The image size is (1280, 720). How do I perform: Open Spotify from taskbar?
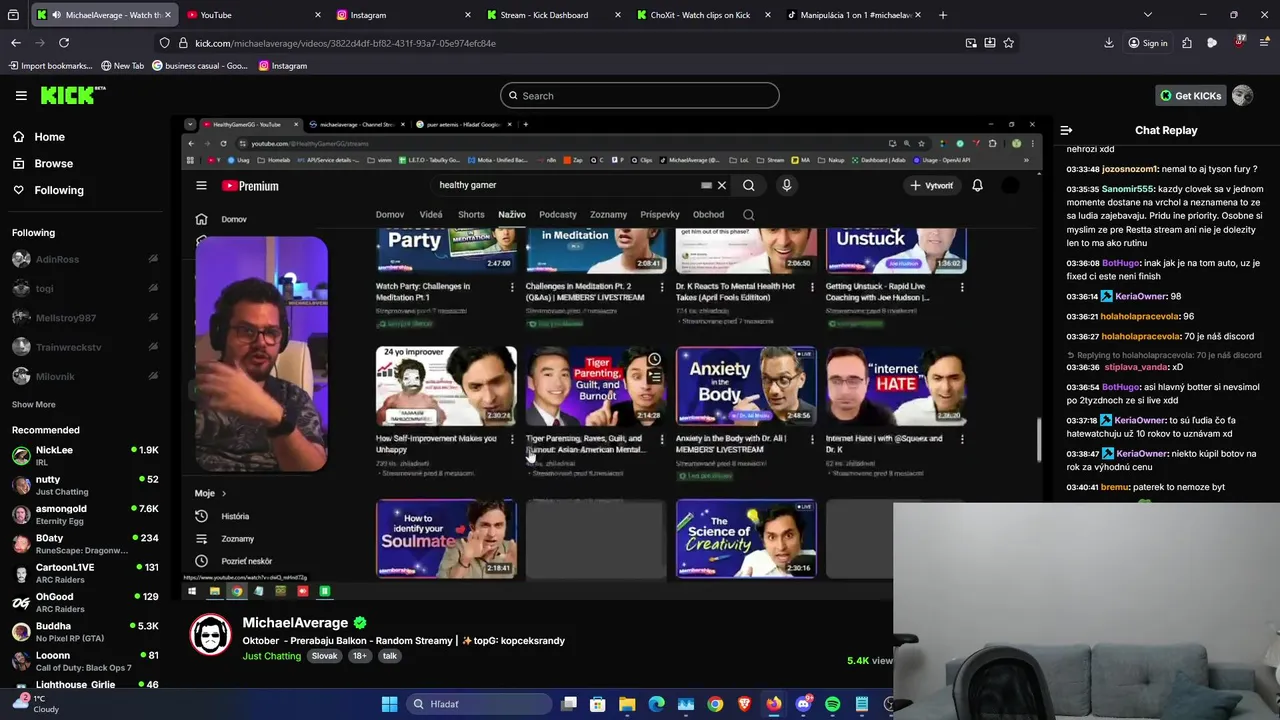tap(833, 704)
